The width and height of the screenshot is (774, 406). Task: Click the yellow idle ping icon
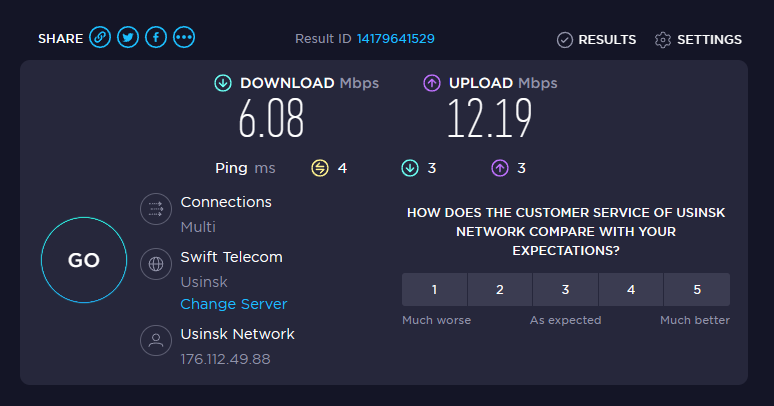click(x=320, y=168)
